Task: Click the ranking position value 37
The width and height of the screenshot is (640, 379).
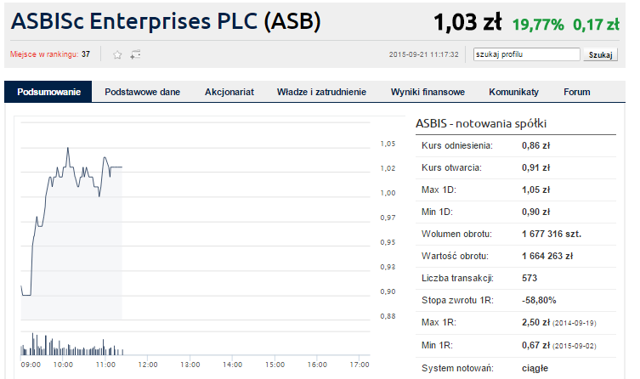Action: [85, 54]
